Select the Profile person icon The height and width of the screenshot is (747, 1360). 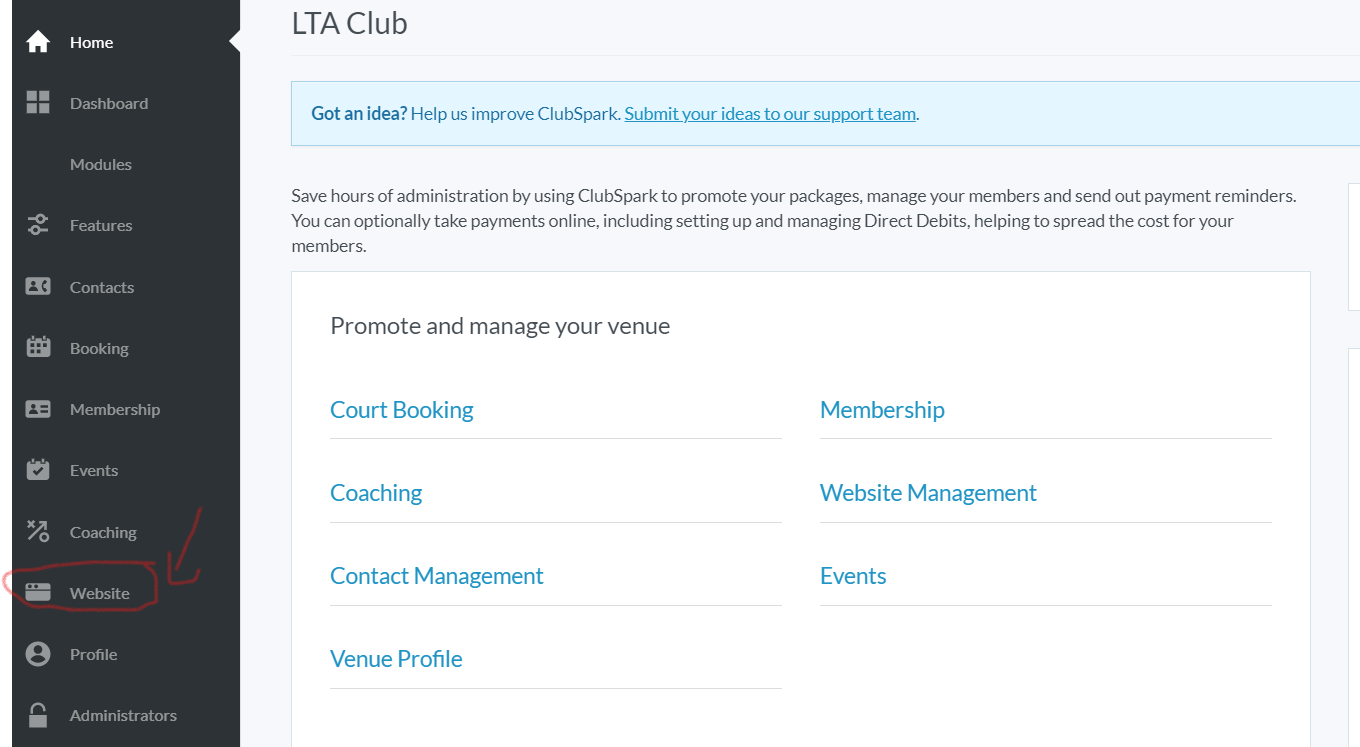pyautogui.click(x=38, y=654)
